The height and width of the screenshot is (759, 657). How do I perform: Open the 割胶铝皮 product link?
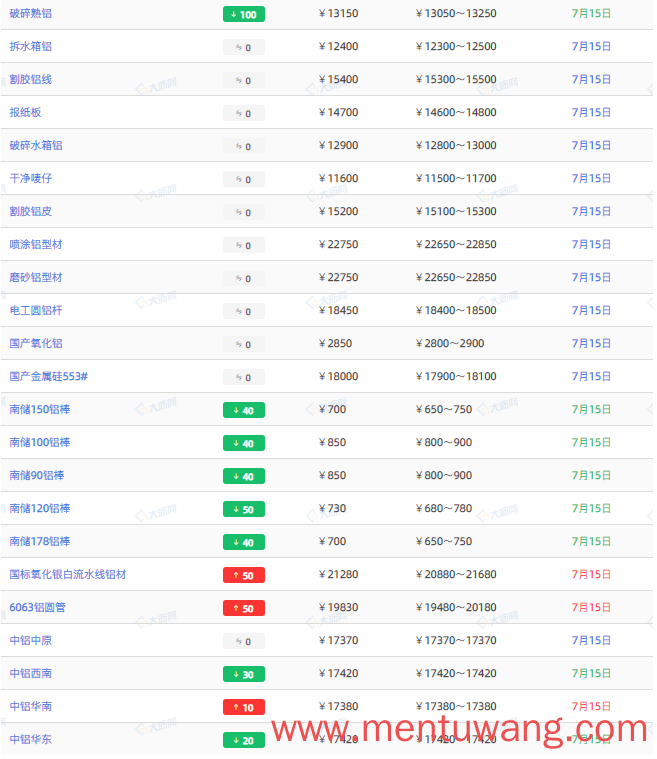[31, 211]
